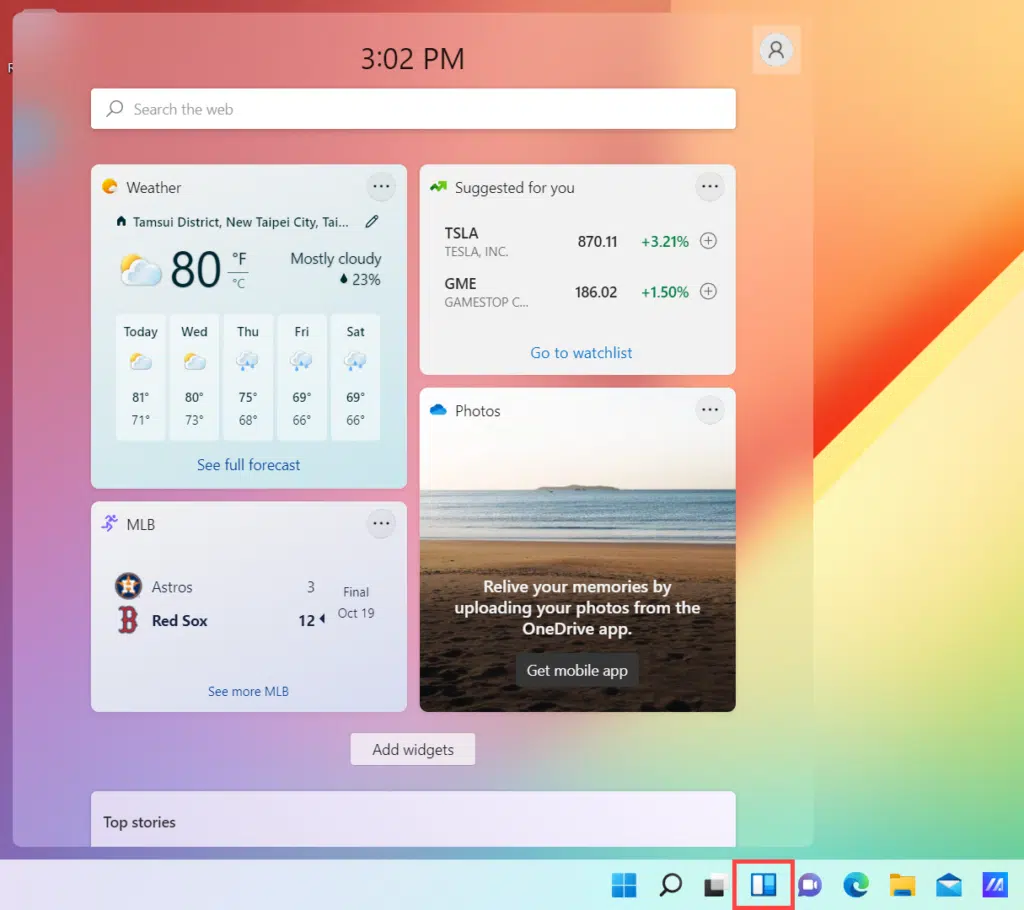Click the Final Oct 19 game status
1024x910 pixels.
coord(356,602)
